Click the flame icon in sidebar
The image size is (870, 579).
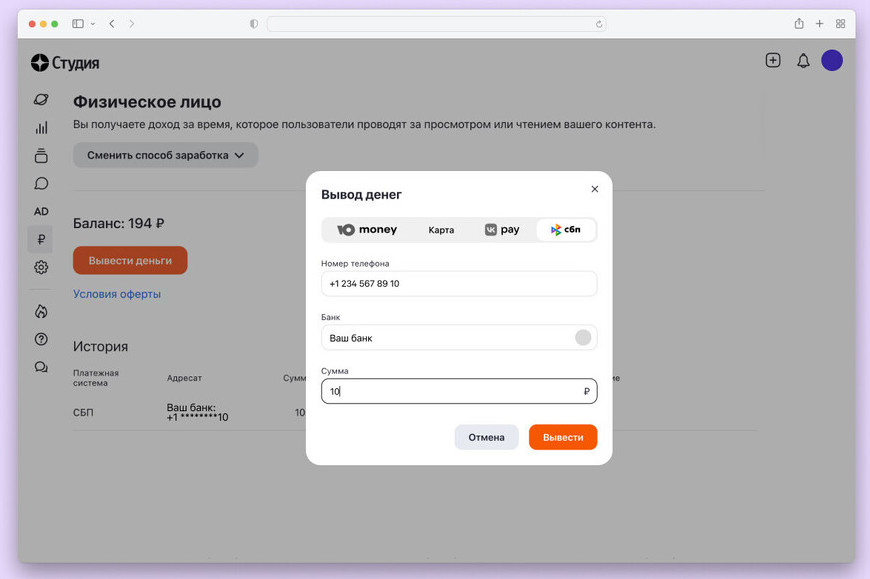coord(41,311)
